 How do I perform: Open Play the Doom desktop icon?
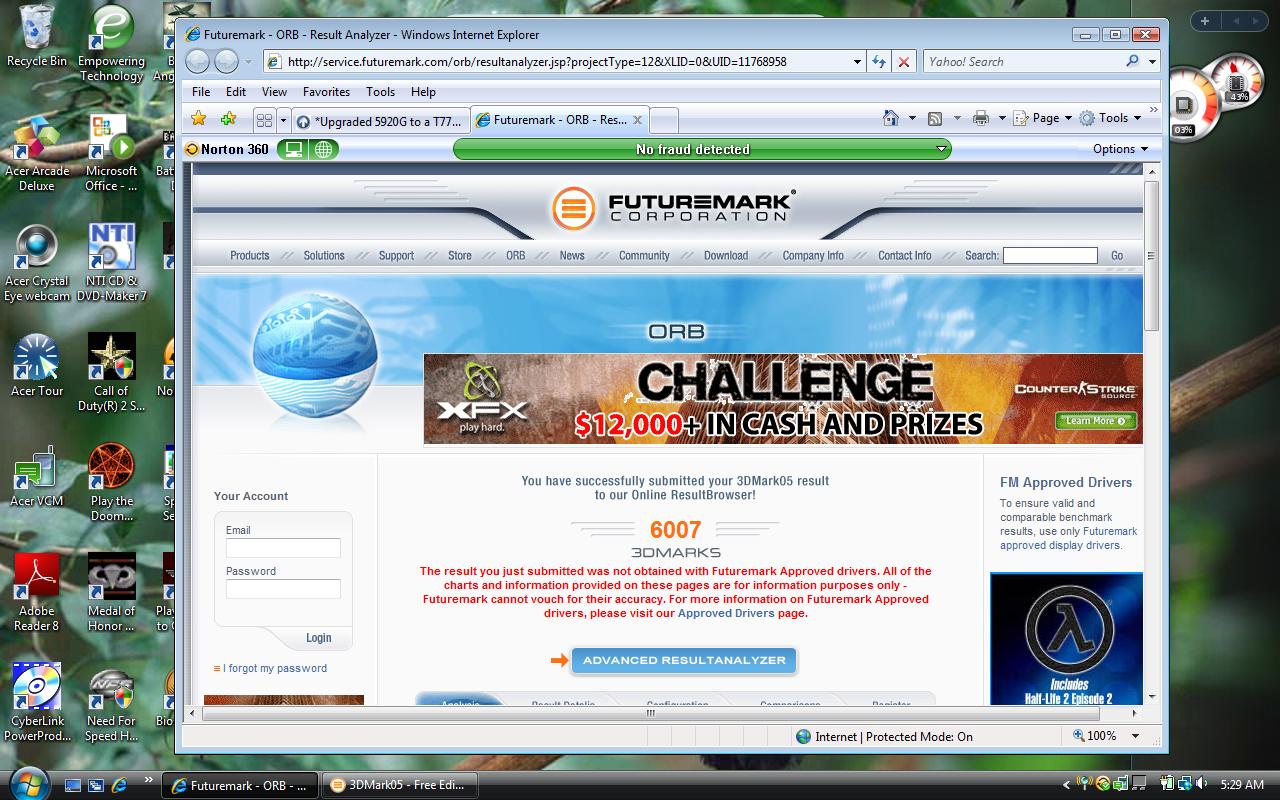coord(111,482)
